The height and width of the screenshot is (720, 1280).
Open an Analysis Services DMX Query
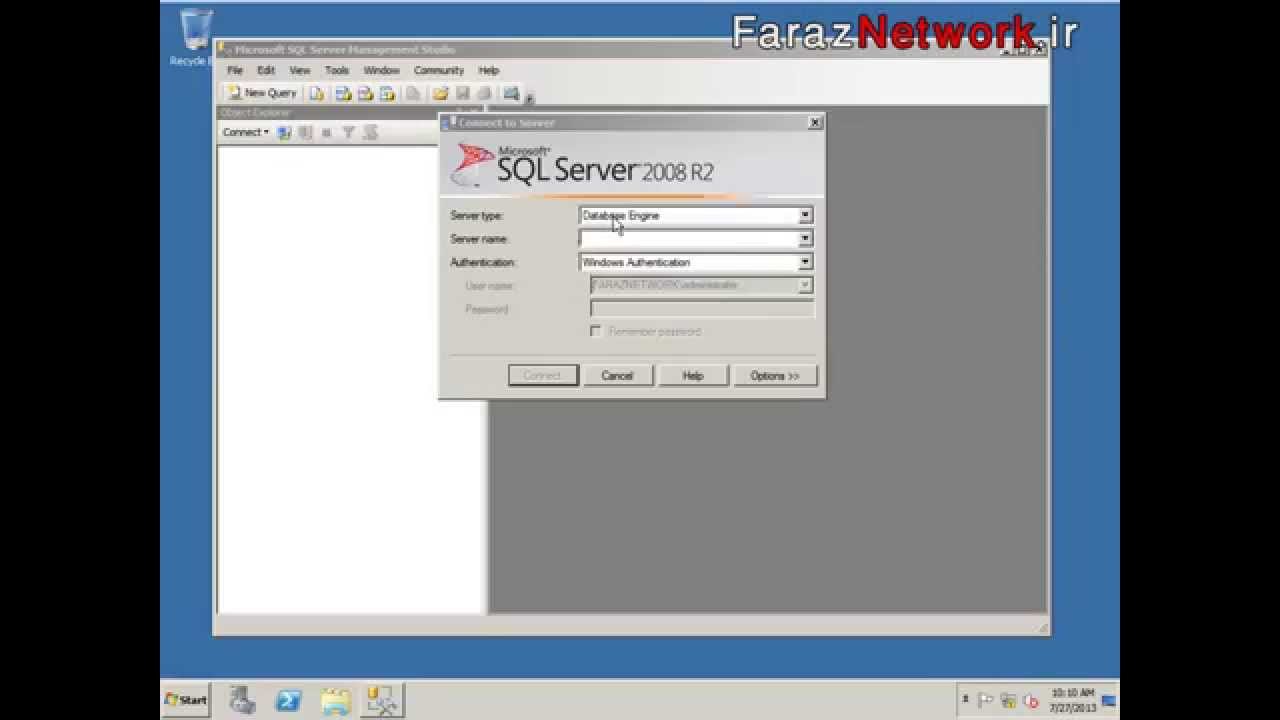[x=365, y=93]
